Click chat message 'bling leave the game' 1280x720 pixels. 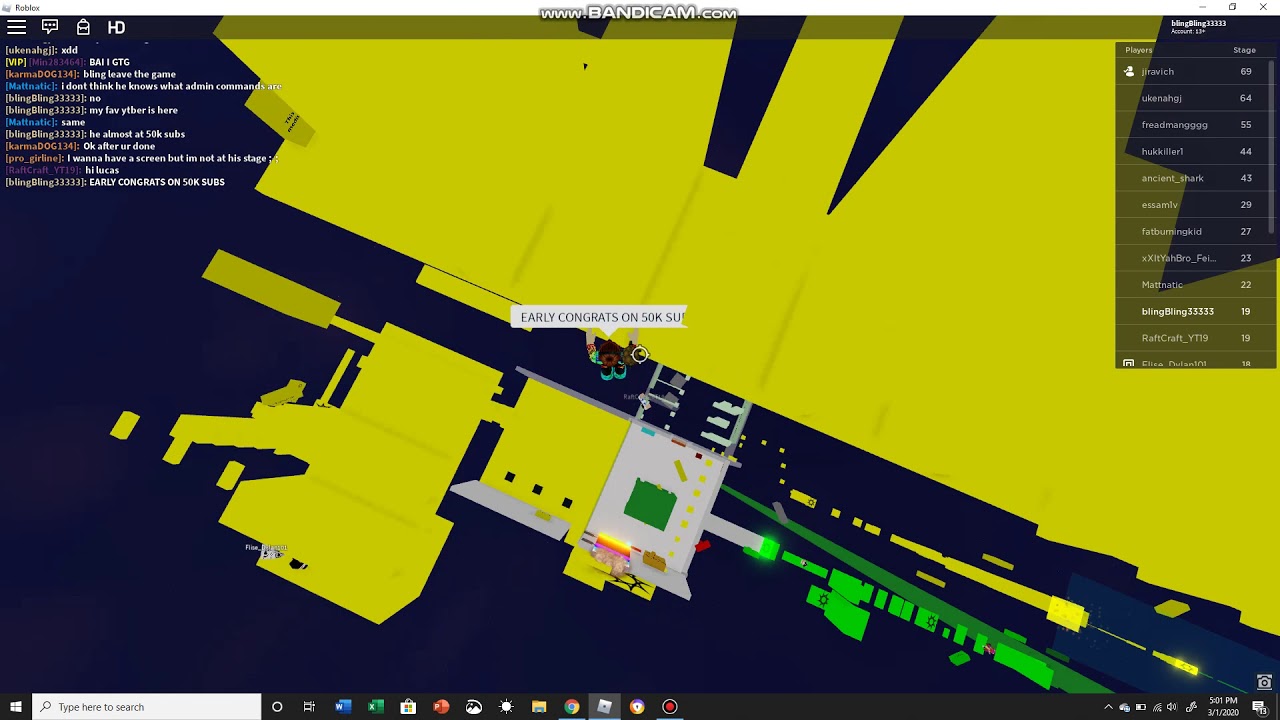pos(129,74)
